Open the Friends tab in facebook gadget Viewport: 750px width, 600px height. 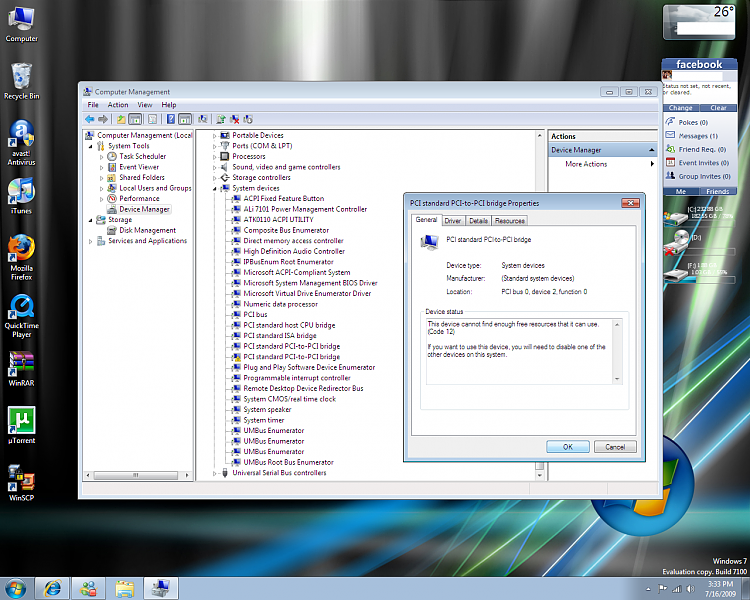(x=717, y=191)
